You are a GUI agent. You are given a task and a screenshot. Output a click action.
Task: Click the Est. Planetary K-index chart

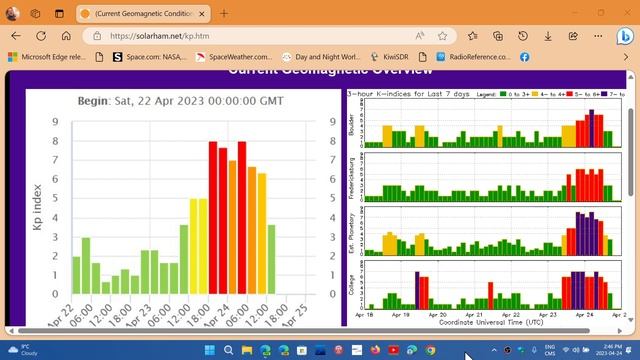pyautogui.click(x=493, y=231)
